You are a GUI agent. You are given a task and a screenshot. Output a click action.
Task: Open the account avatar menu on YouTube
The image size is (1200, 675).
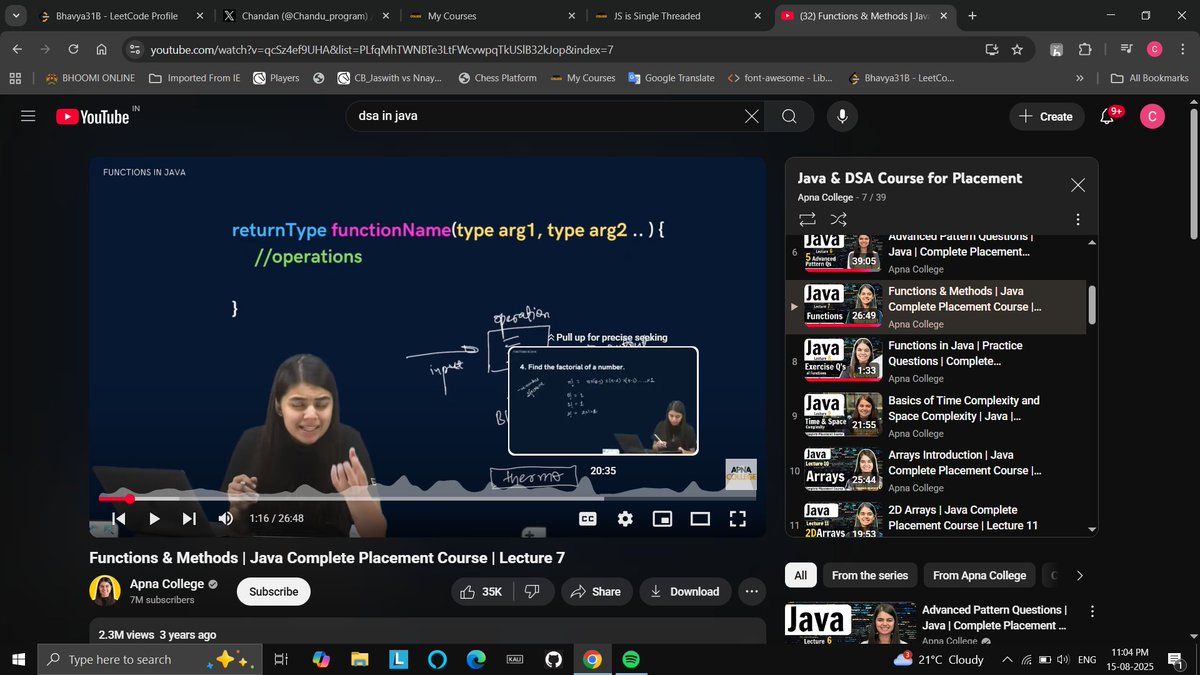click(1152, 116)
